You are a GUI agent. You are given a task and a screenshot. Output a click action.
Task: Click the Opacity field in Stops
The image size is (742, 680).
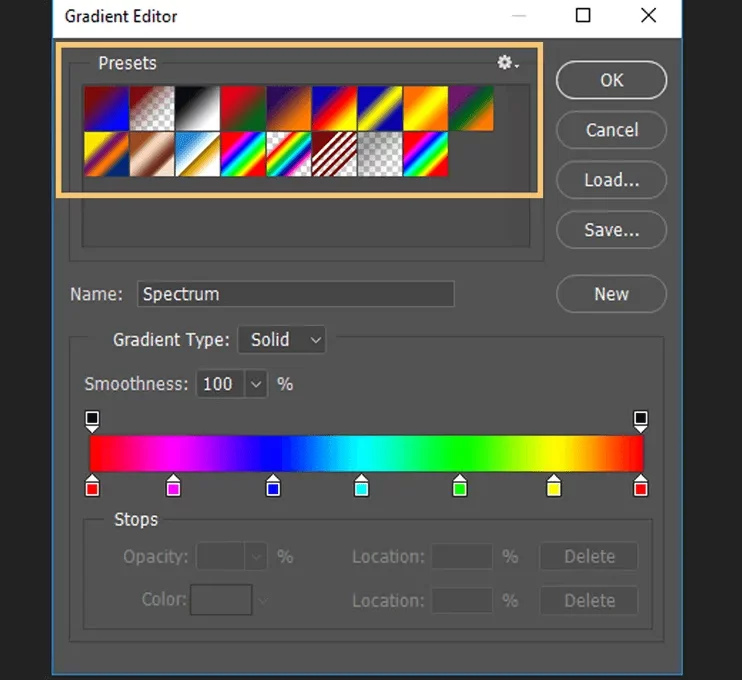click(x=221, y=556)
